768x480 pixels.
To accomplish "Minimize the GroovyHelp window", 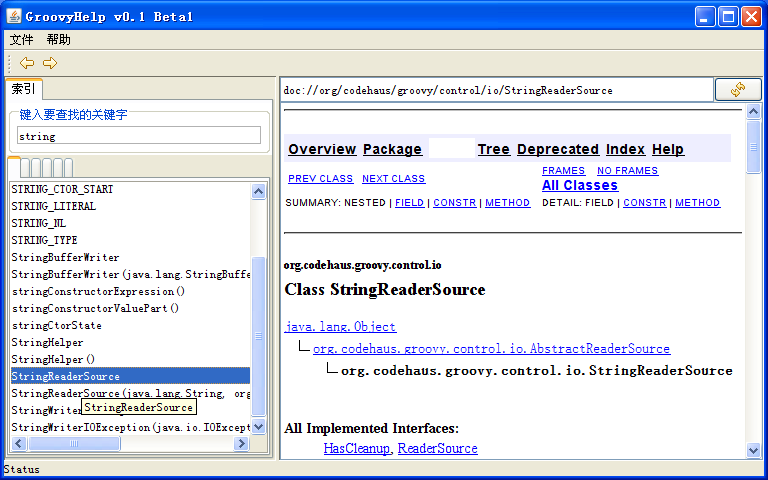I will [705, 17].
